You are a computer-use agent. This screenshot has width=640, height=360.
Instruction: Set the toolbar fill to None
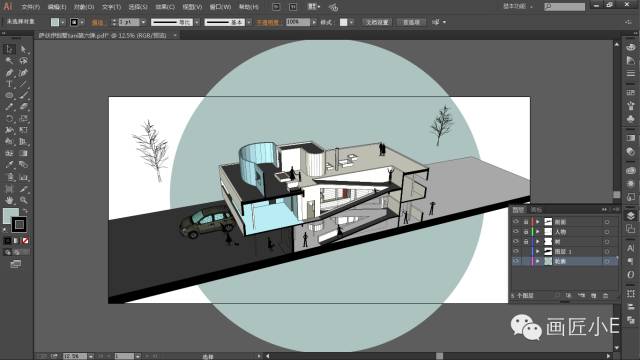coord(25,241)
